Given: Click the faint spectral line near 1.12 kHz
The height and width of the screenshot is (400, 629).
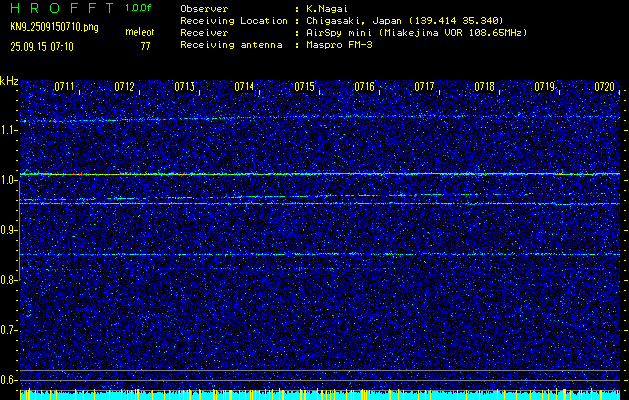Looking at the screenshot, I should pos(320,119).
